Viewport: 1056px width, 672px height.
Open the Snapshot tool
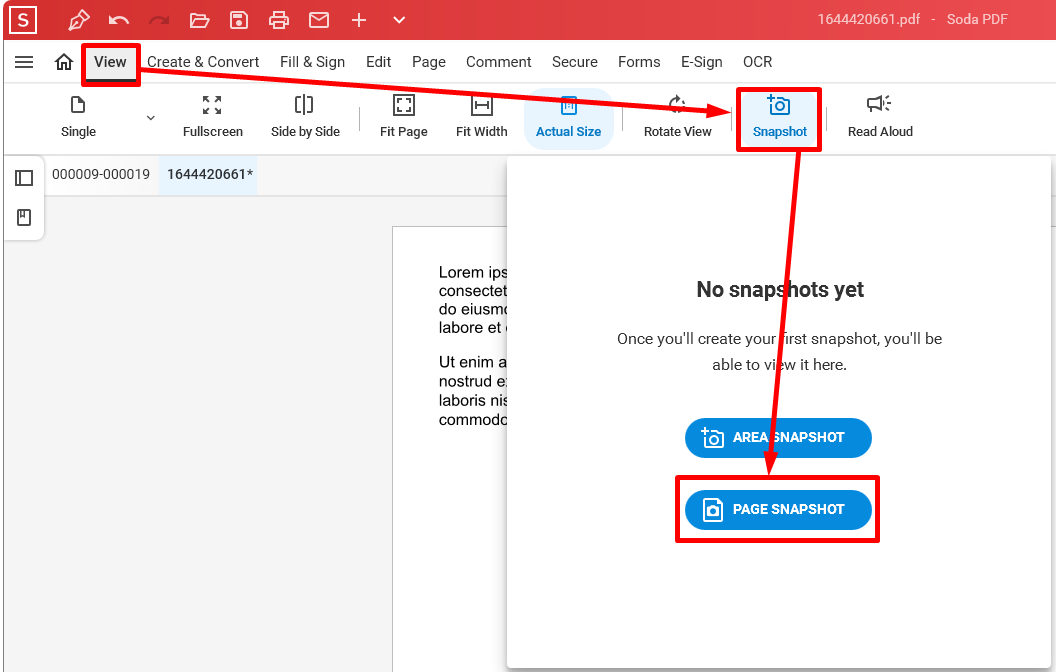(x=779, y=119)
